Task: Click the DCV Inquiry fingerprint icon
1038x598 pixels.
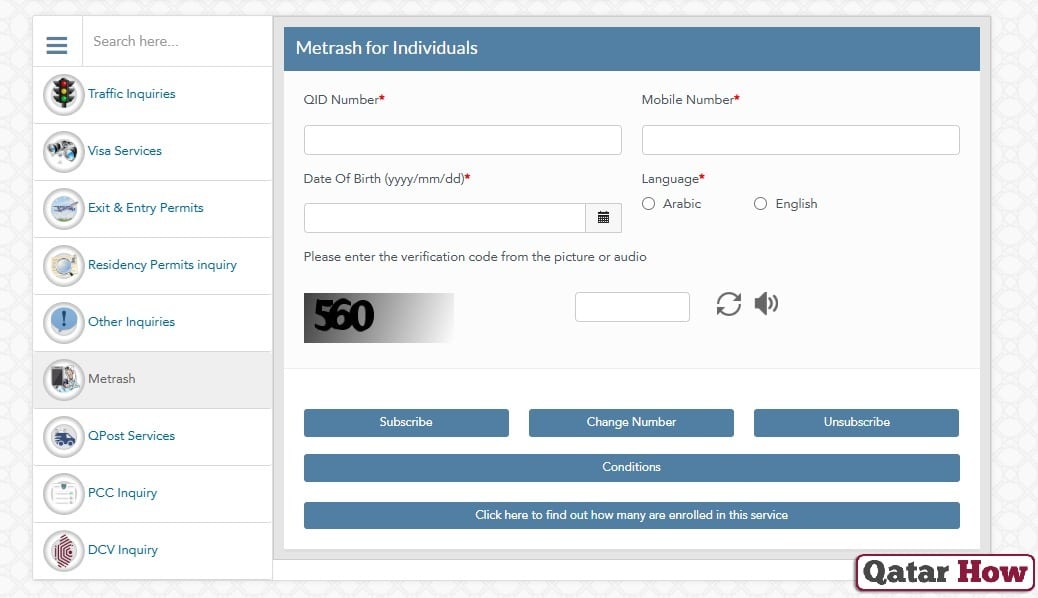Action: [64, 550]
